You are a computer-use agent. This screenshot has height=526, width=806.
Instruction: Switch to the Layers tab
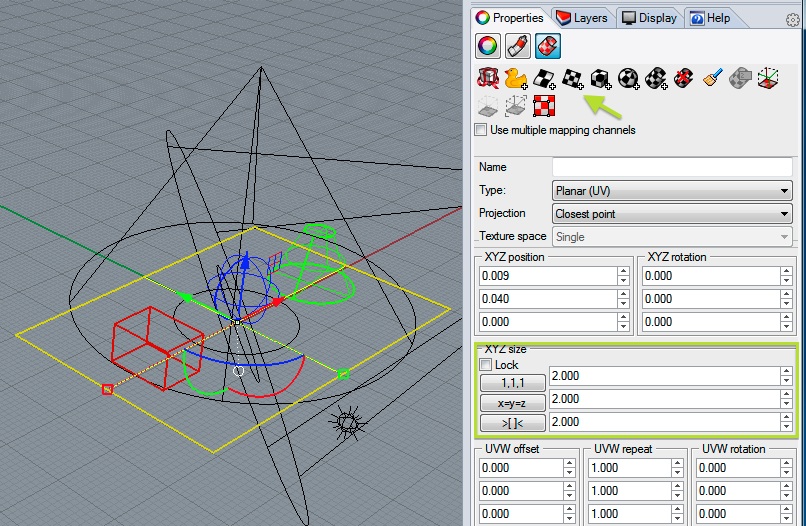(582, 17)
